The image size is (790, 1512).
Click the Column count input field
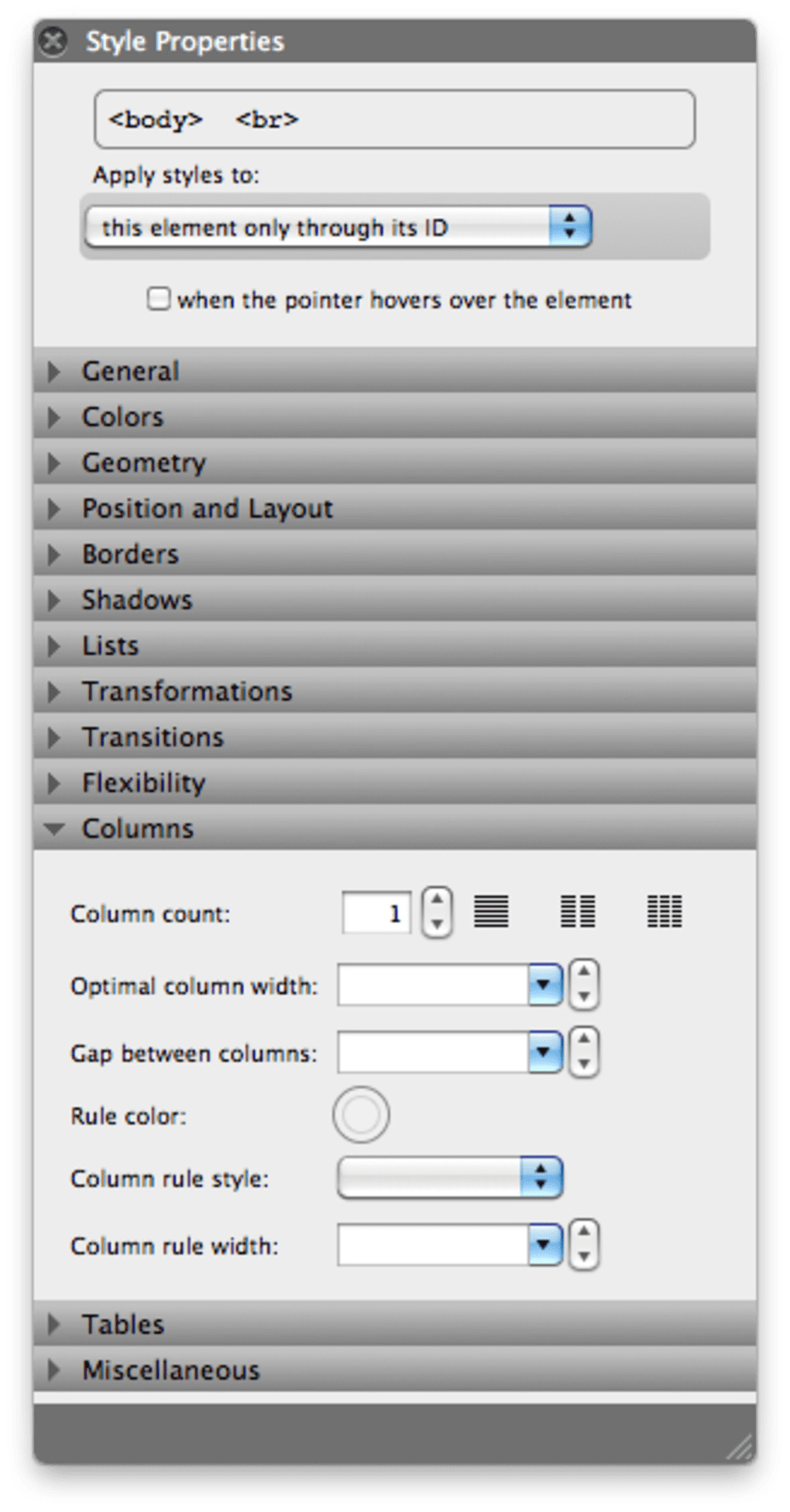[376, 913]
